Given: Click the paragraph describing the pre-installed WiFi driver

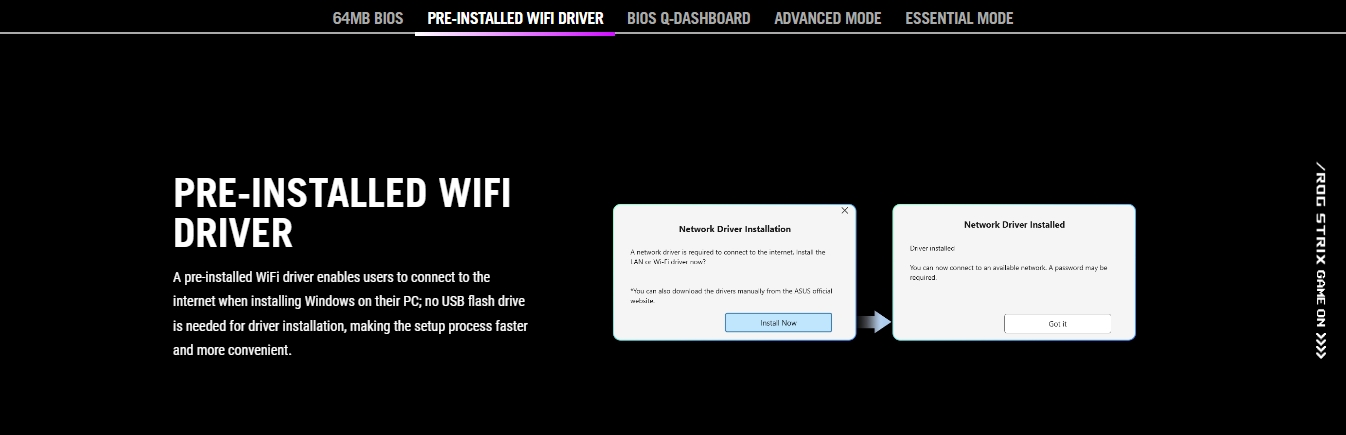Looking at the screenshot, I should pos(350,314).
